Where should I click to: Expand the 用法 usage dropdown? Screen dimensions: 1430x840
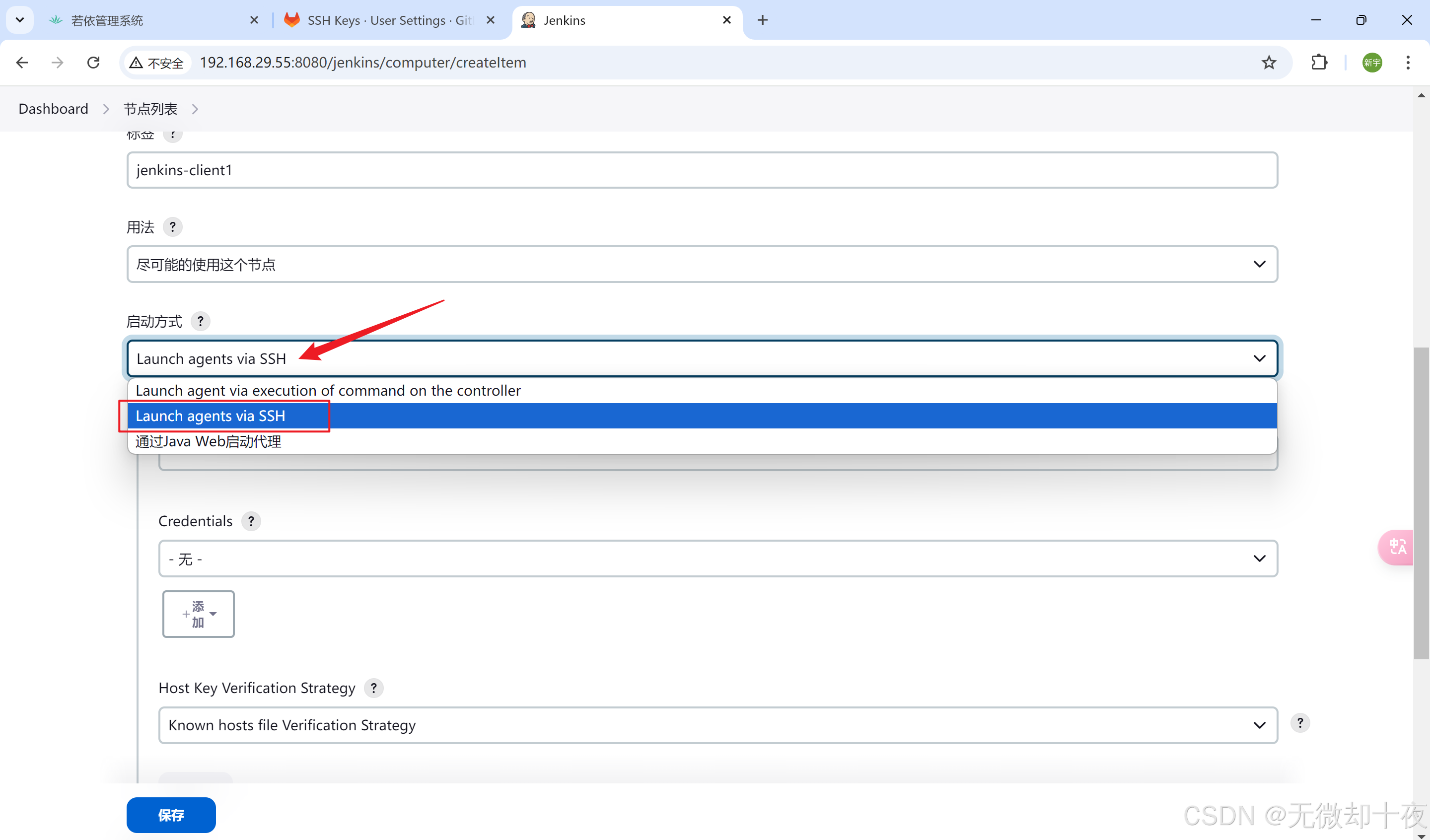tap(702, 265)
